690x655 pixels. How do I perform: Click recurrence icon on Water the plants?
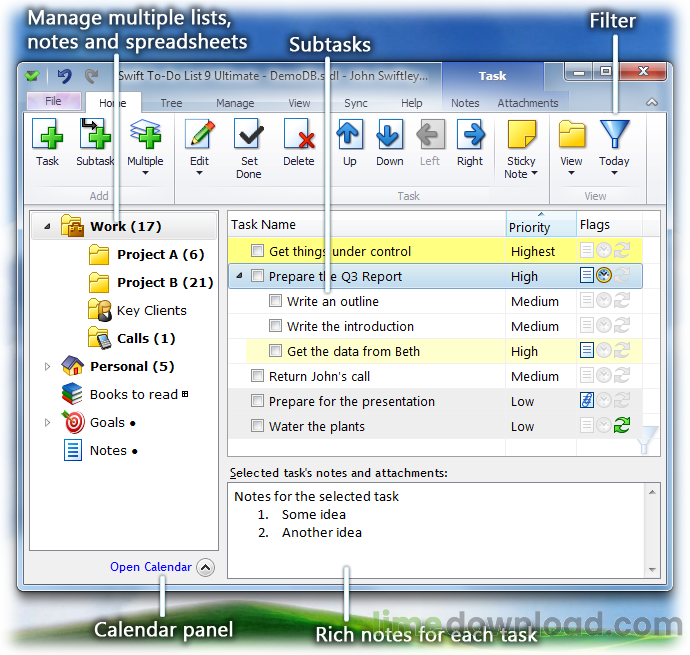click(622, 425)
